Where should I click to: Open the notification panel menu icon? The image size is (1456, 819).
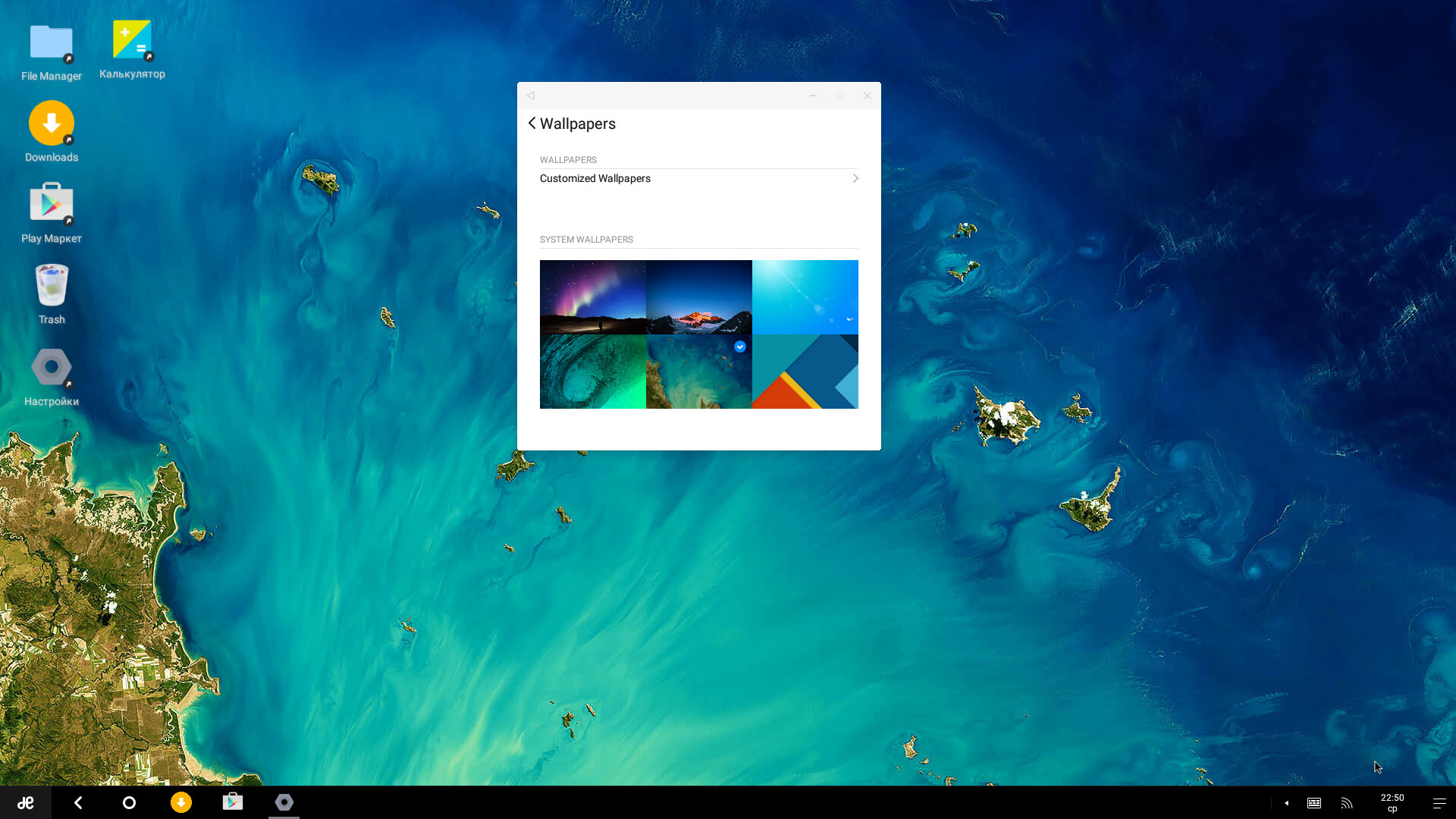(x=1439, y=803)
